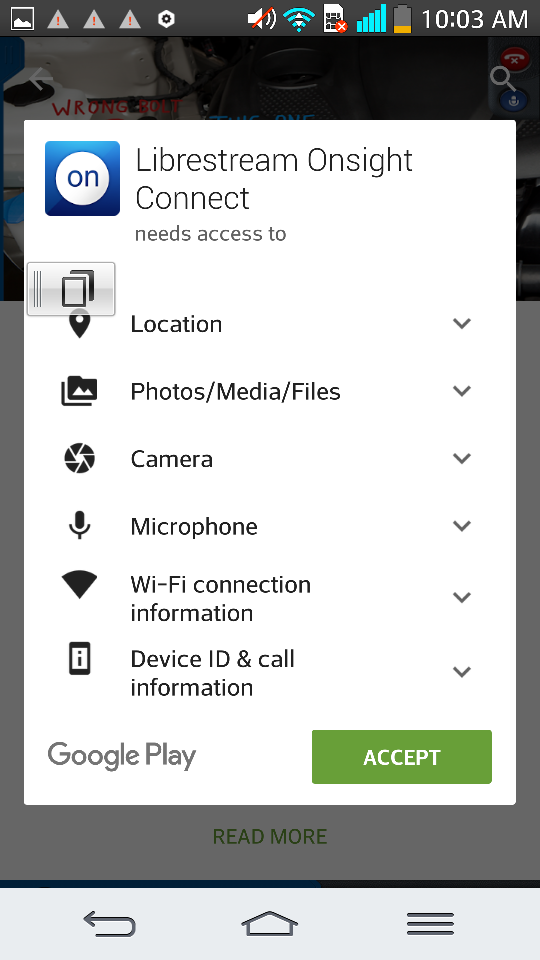Expand the Photos/Media/Files permission chevron
This screenshot has width=540, height=960.
462,391
